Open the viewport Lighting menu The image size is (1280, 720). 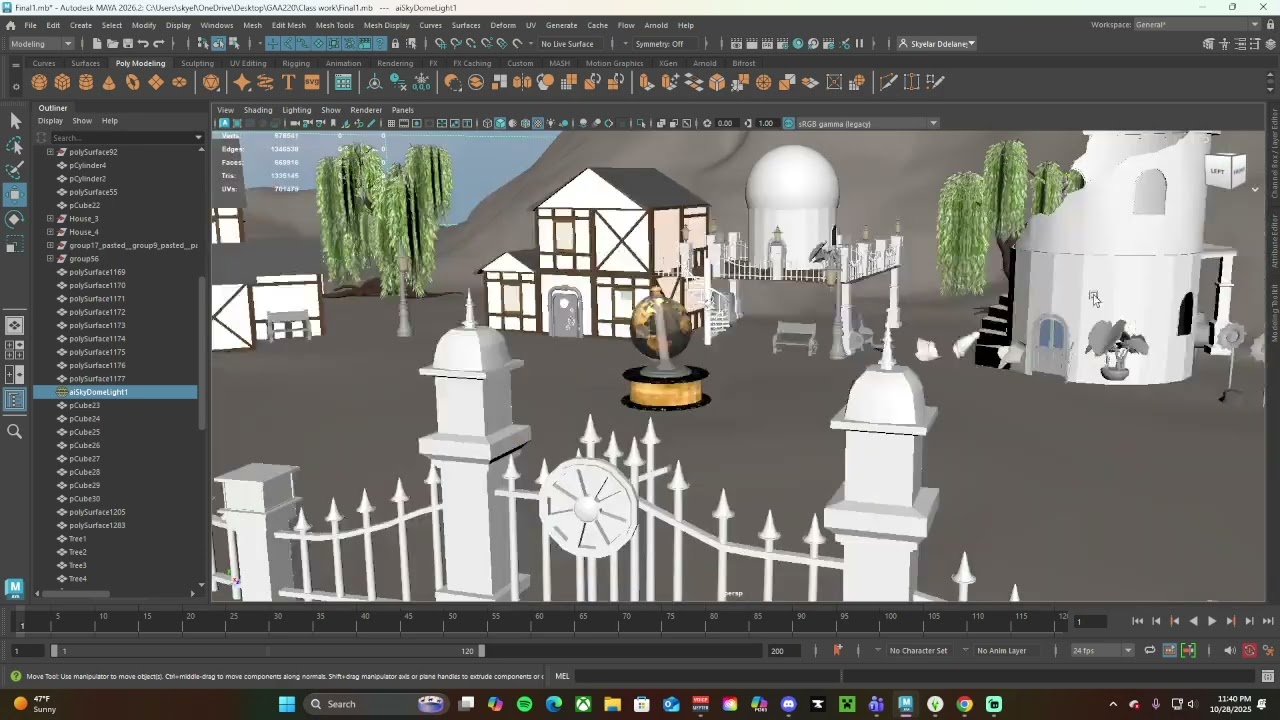coord(296,110)
